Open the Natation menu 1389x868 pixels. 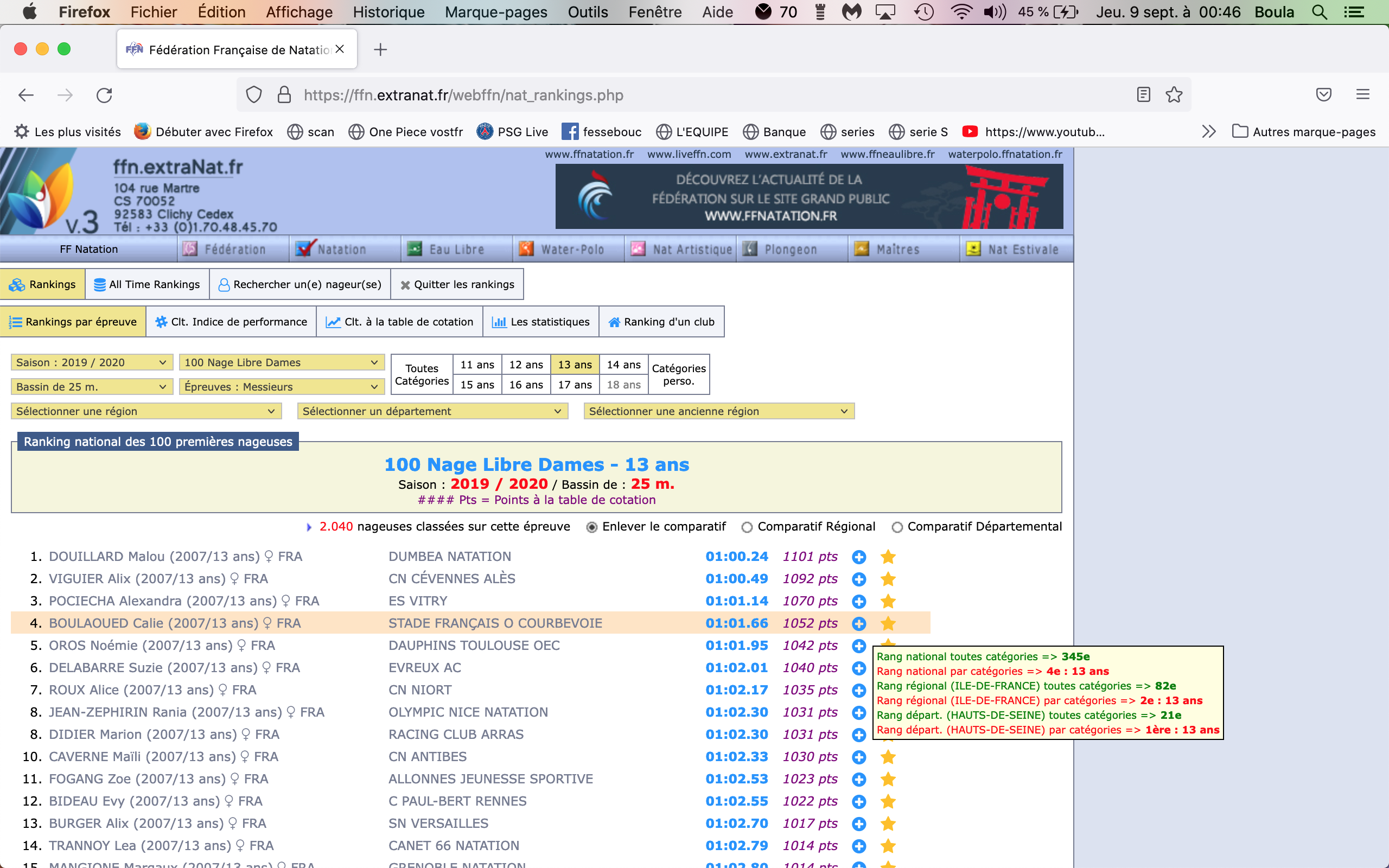pyautogui.click(x=345, y=249)
